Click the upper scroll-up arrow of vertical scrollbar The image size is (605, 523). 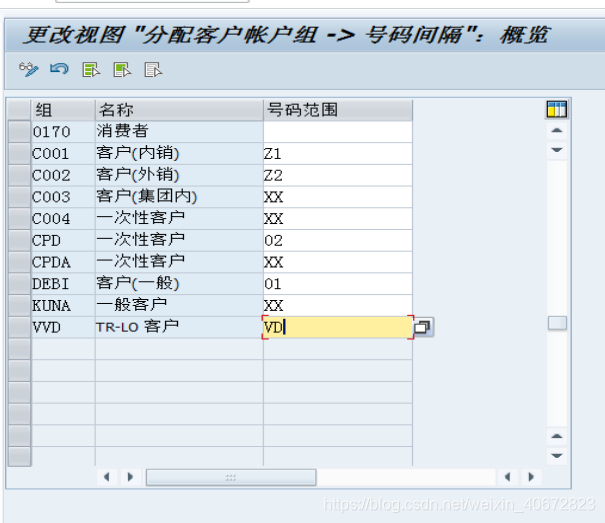(x=557, y=130)
